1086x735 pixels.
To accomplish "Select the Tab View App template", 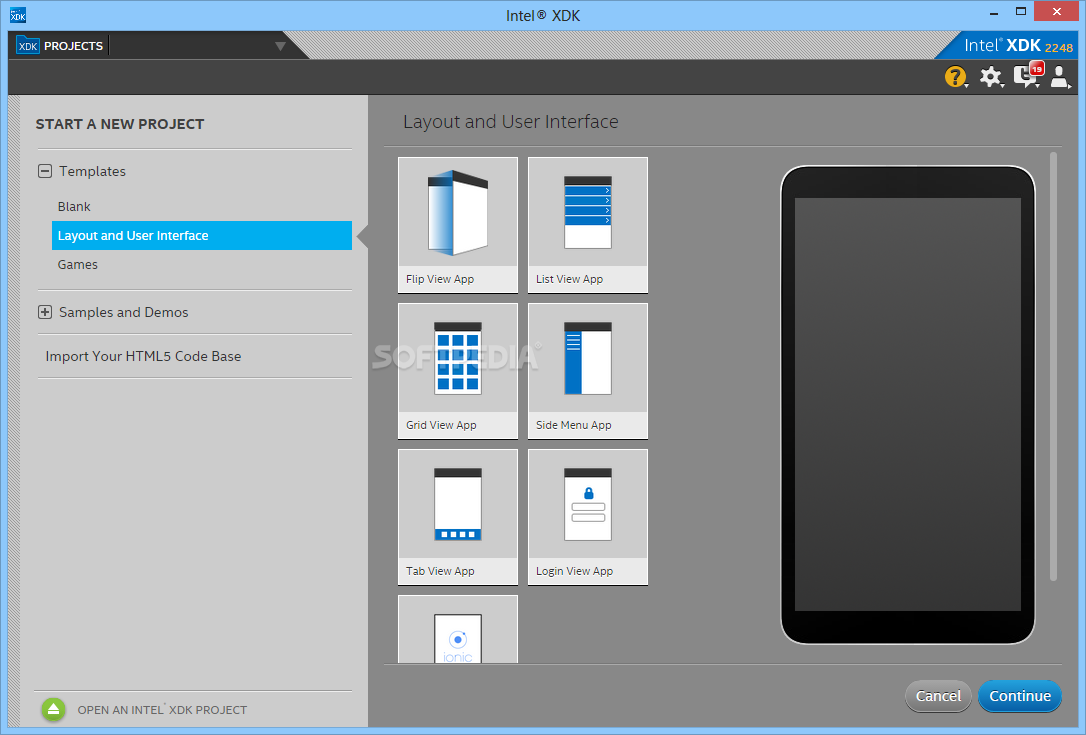I will click(x=458, y=517).
